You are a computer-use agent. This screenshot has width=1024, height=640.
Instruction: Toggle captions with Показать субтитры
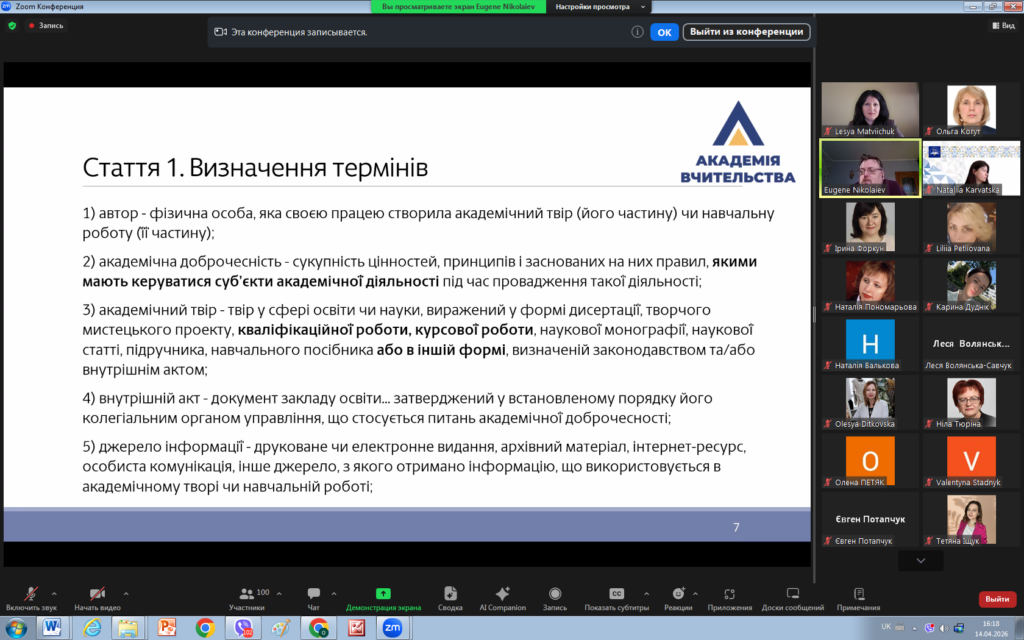point(617,594)
